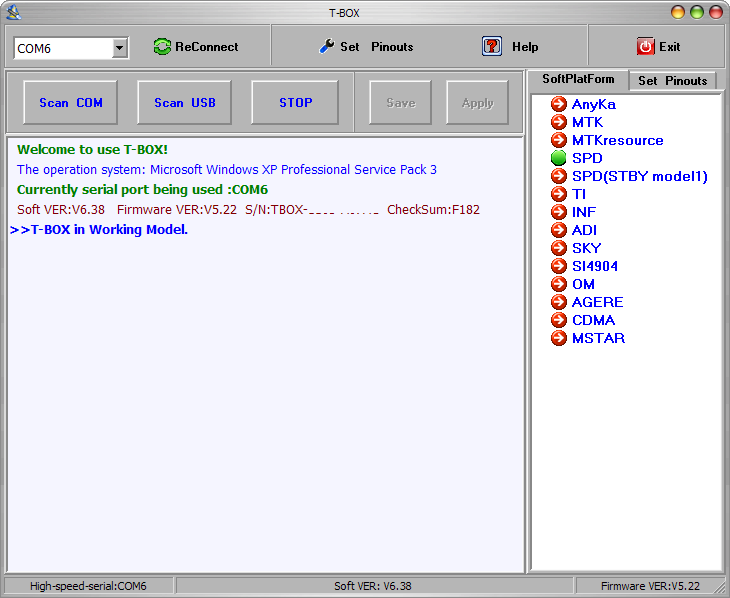Click the red arrow icon beside MTK
Image resolution: width=730 pixels, height=598 pixels.
point(558,122)
